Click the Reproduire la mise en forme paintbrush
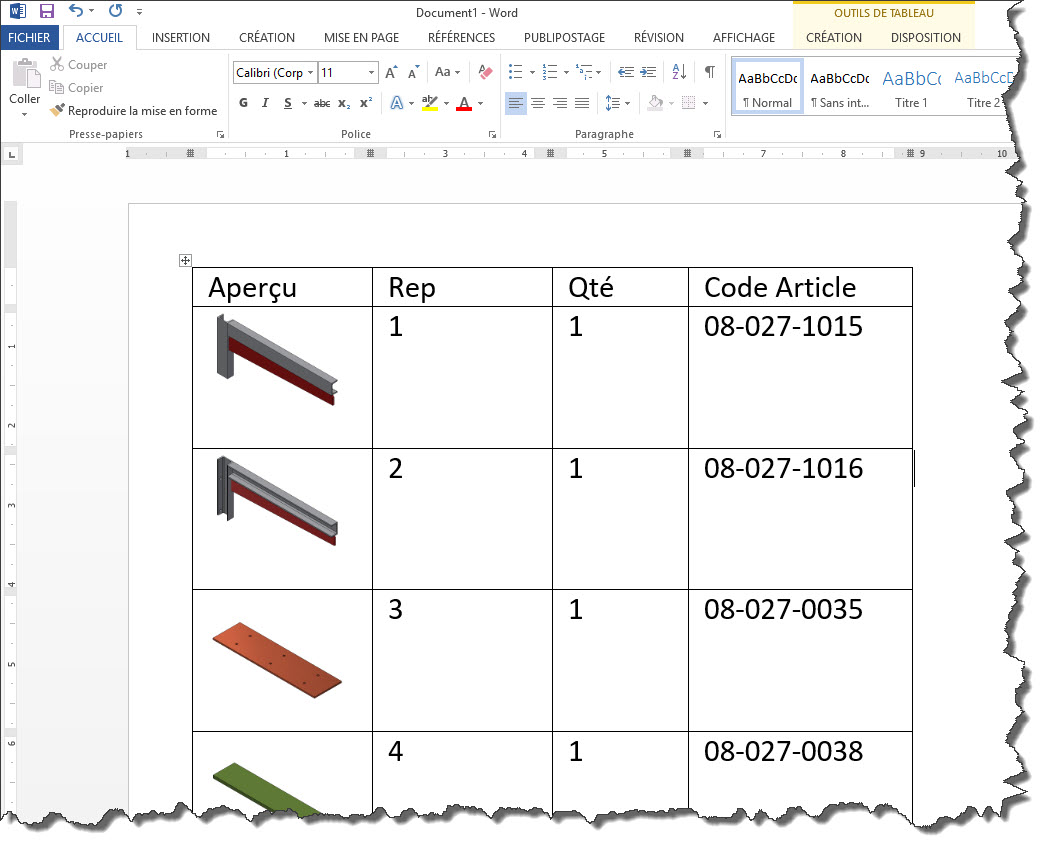The width and height of the screenshot is (1049, 847). pyautogui.click(x=58, y=111)
